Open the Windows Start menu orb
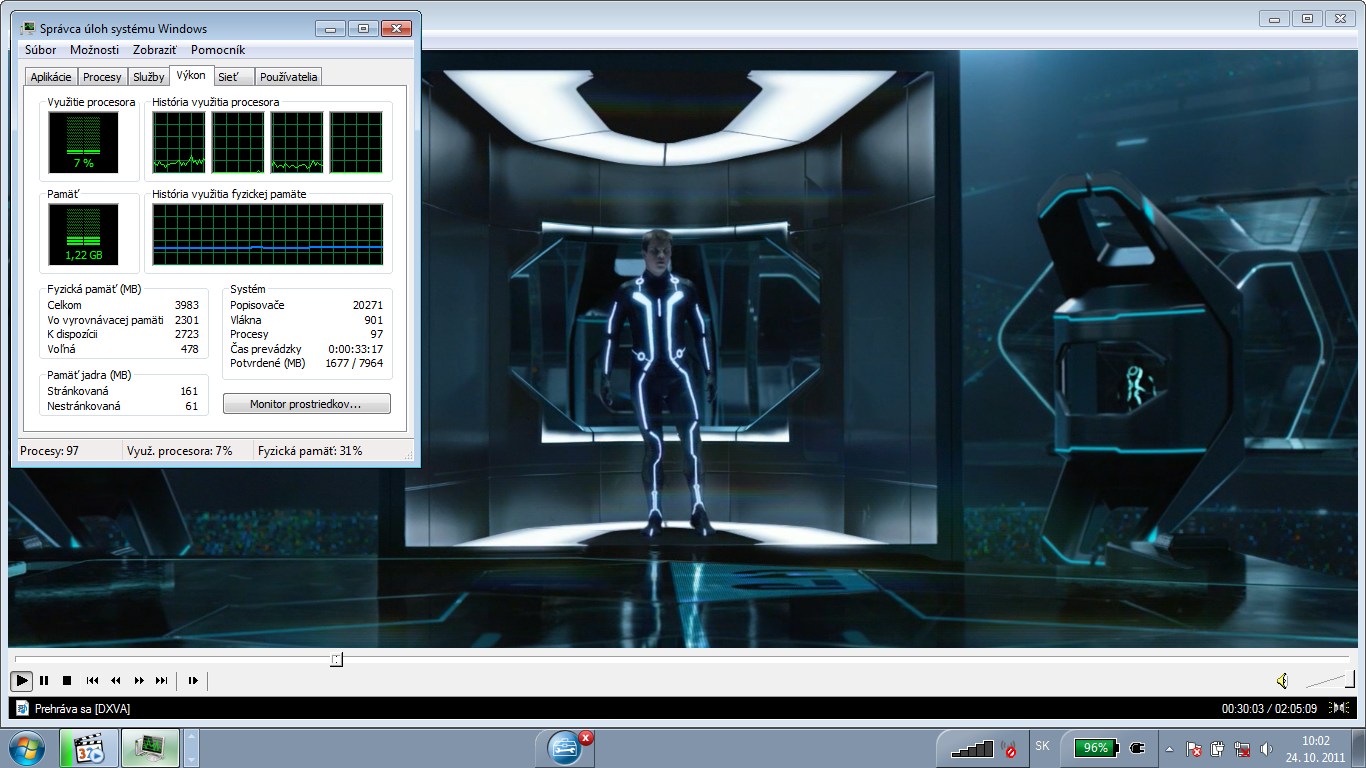1366x768 pixels. click(x=27, y=748)
